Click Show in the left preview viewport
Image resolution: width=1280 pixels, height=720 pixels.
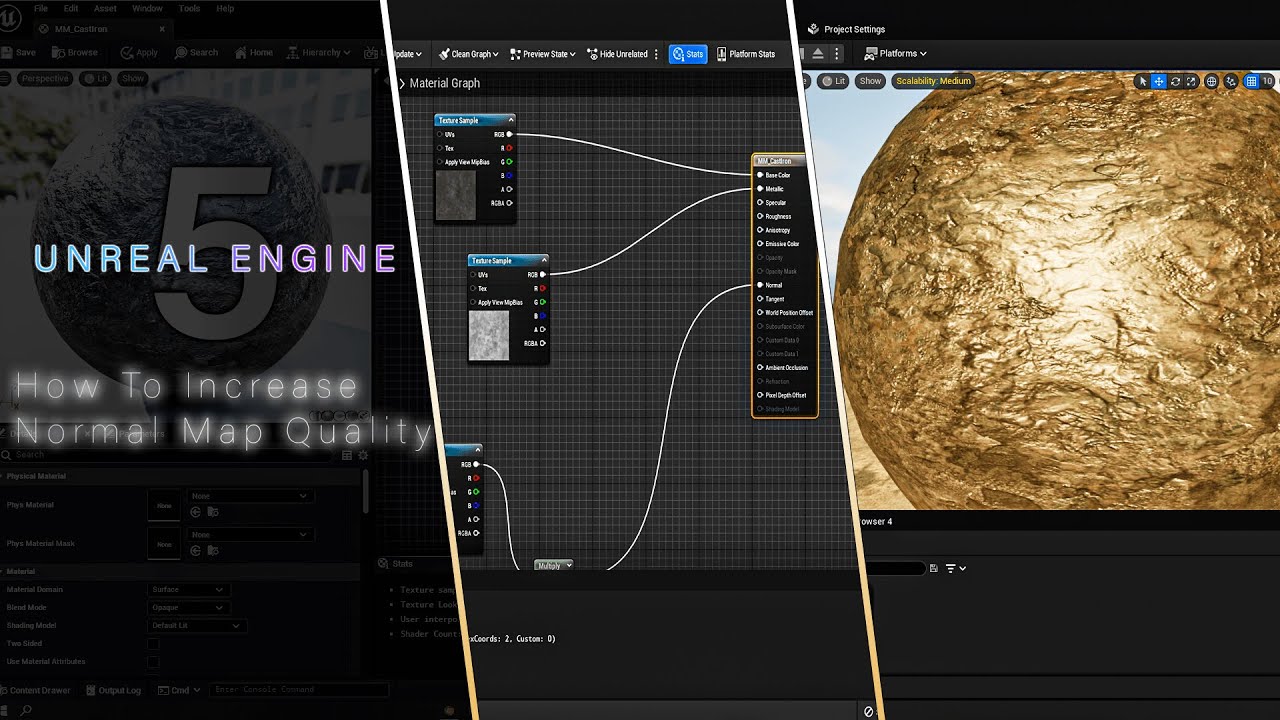132,78
